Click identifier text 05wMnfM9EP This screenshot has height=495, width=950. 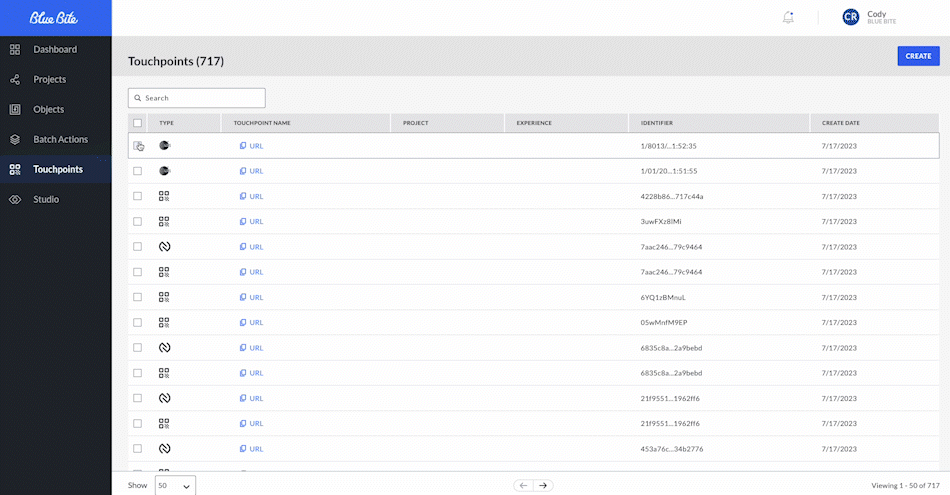point(664,322)
